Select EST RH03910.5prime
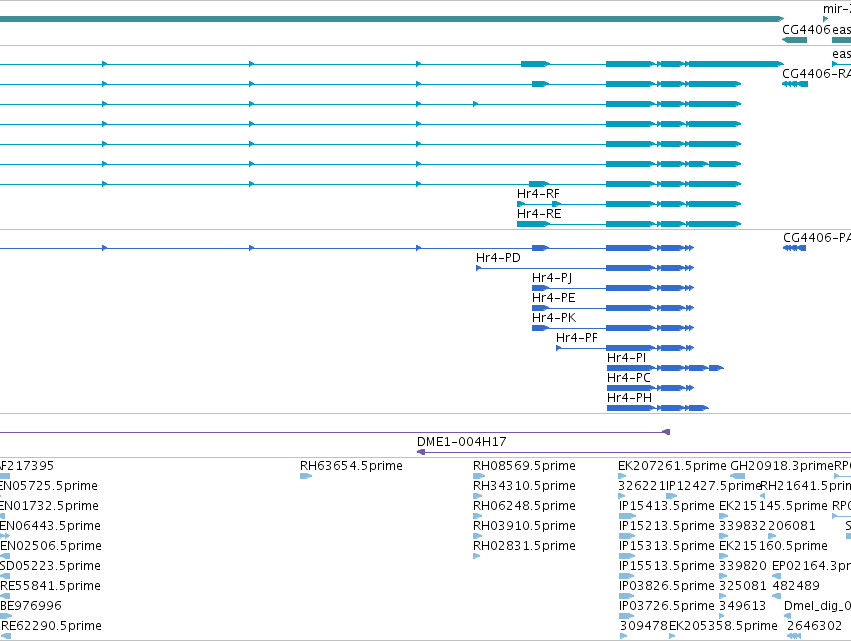851x641 pixels. (x=524, y=526)
